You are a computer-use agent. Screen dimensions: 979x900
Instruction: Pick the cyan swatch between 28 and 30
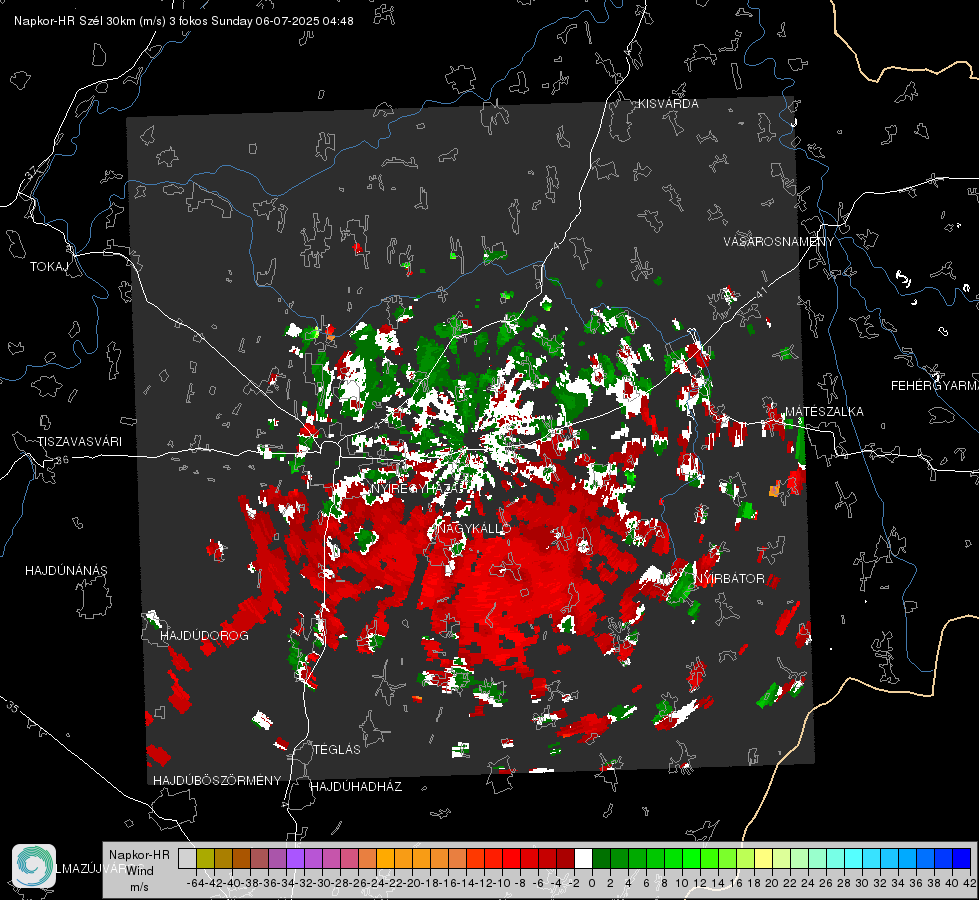click(x=854, y=858)
